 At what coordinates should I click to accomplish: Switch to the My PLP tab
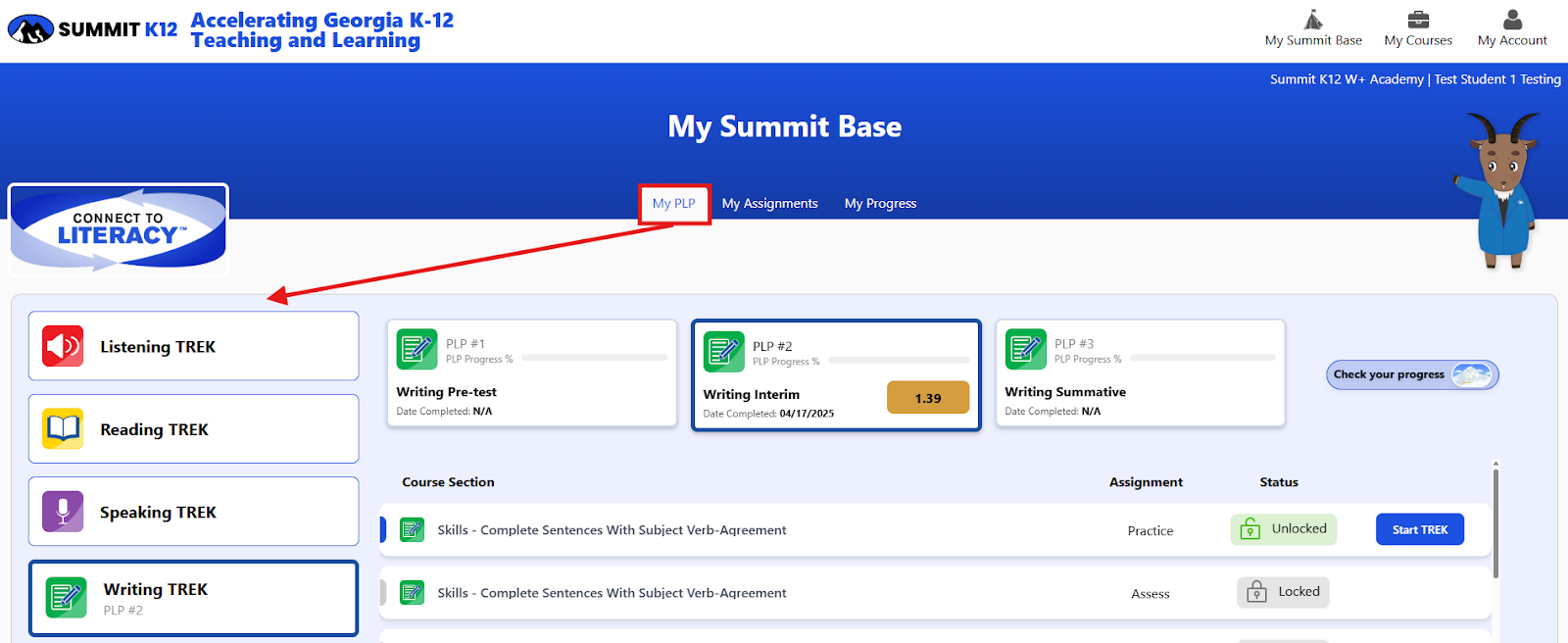coord(674,204)
